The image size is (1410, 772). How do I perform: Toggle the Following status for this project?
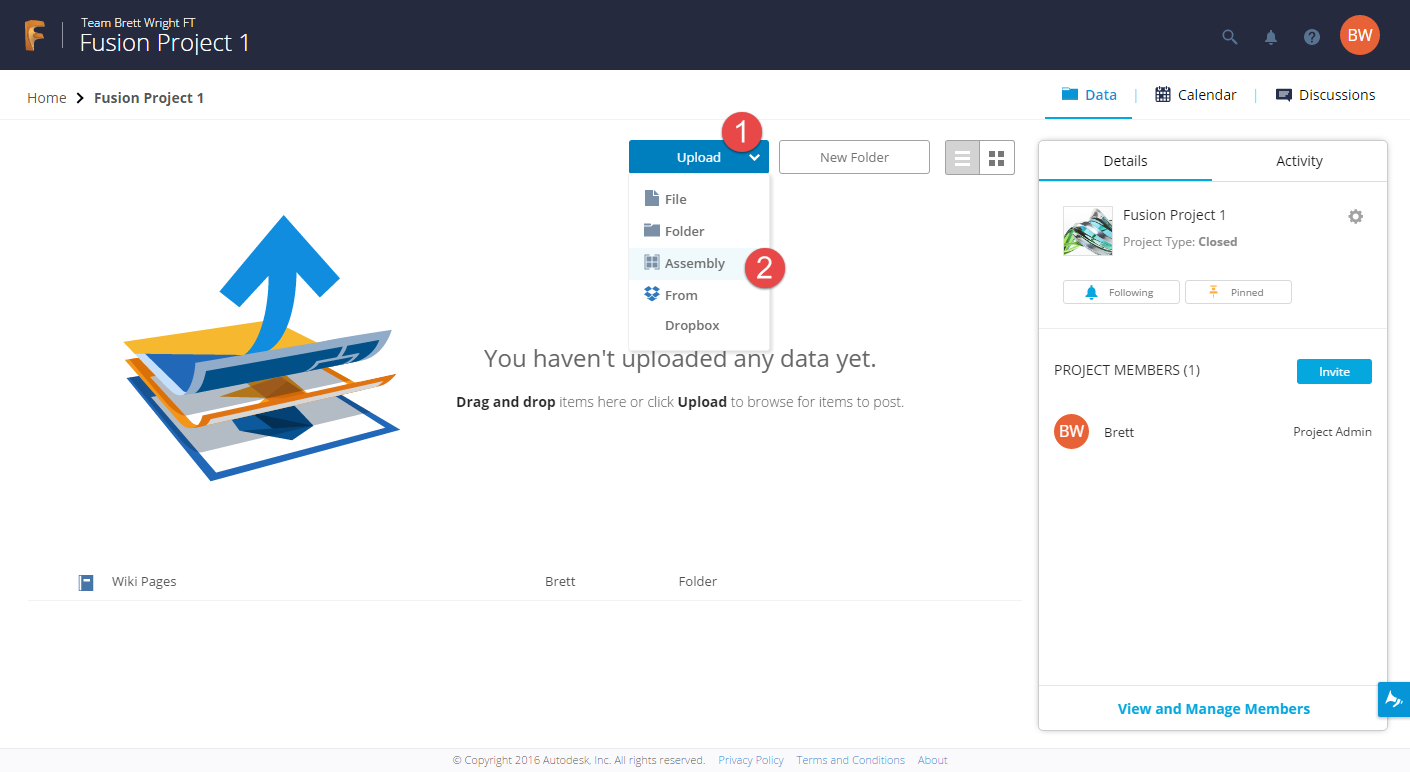tap(1121, 292)
